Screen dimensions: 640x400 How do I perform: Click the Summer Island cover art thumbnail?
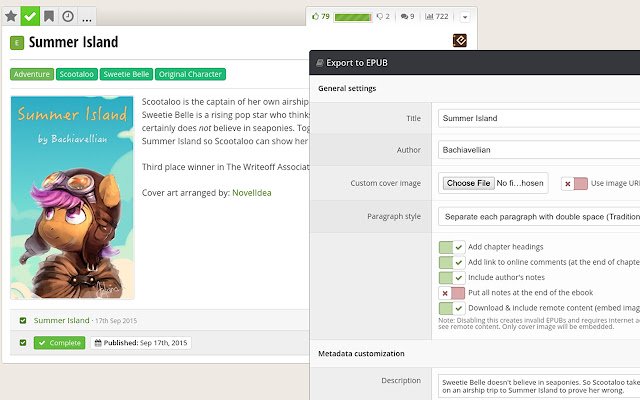[72, 198]
